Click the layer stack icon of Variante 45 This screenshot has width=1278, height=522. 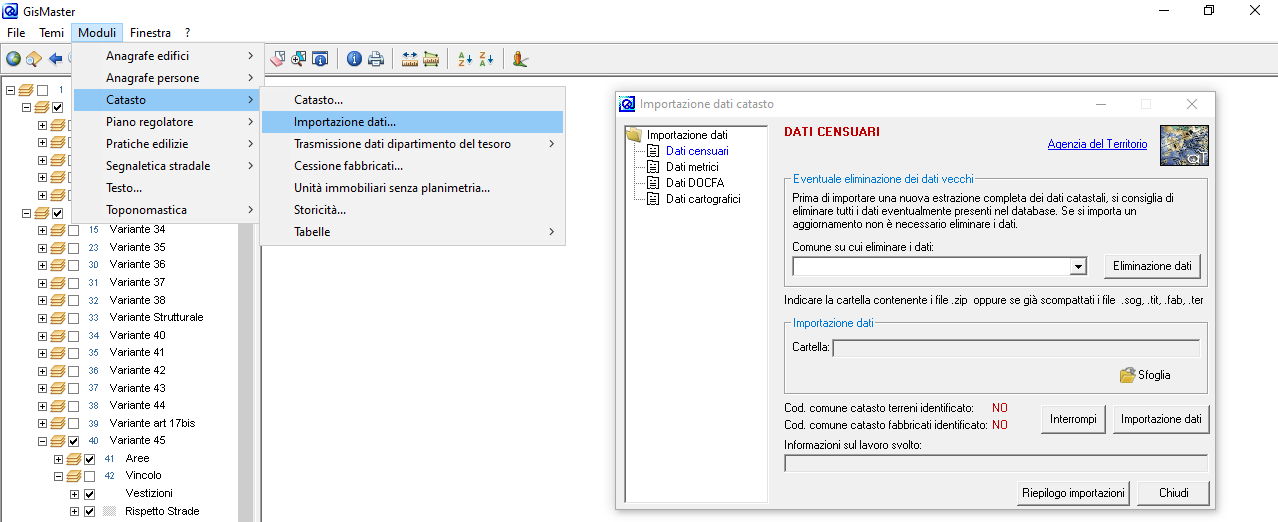[58, 441]
